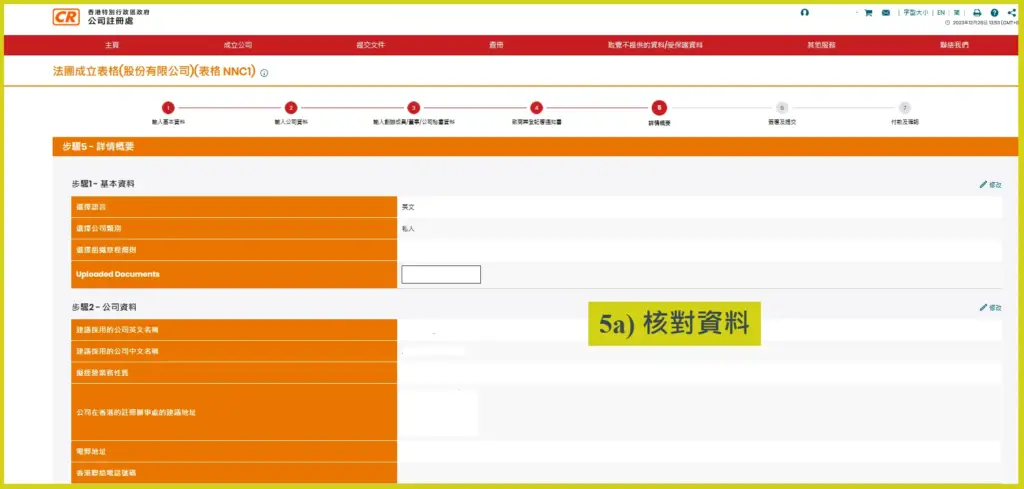Viewport: 1024px width, 489px height.
Task: Go to step 1 circle in progress bar
Action: (168, 107)
